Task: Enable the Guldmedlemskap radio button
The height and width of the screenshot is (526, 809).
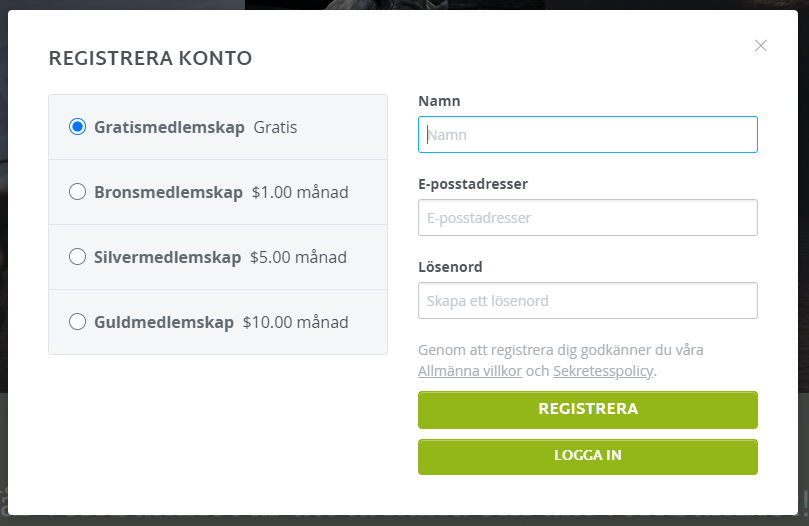Action: click(77, 322)
